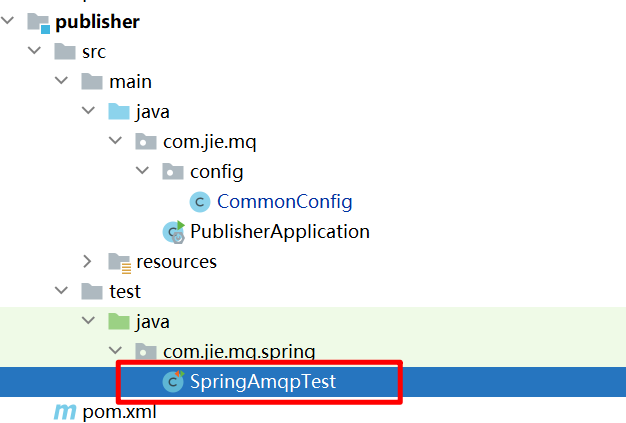Click the SpringAmqpTest test class icon

pos(173,381)
